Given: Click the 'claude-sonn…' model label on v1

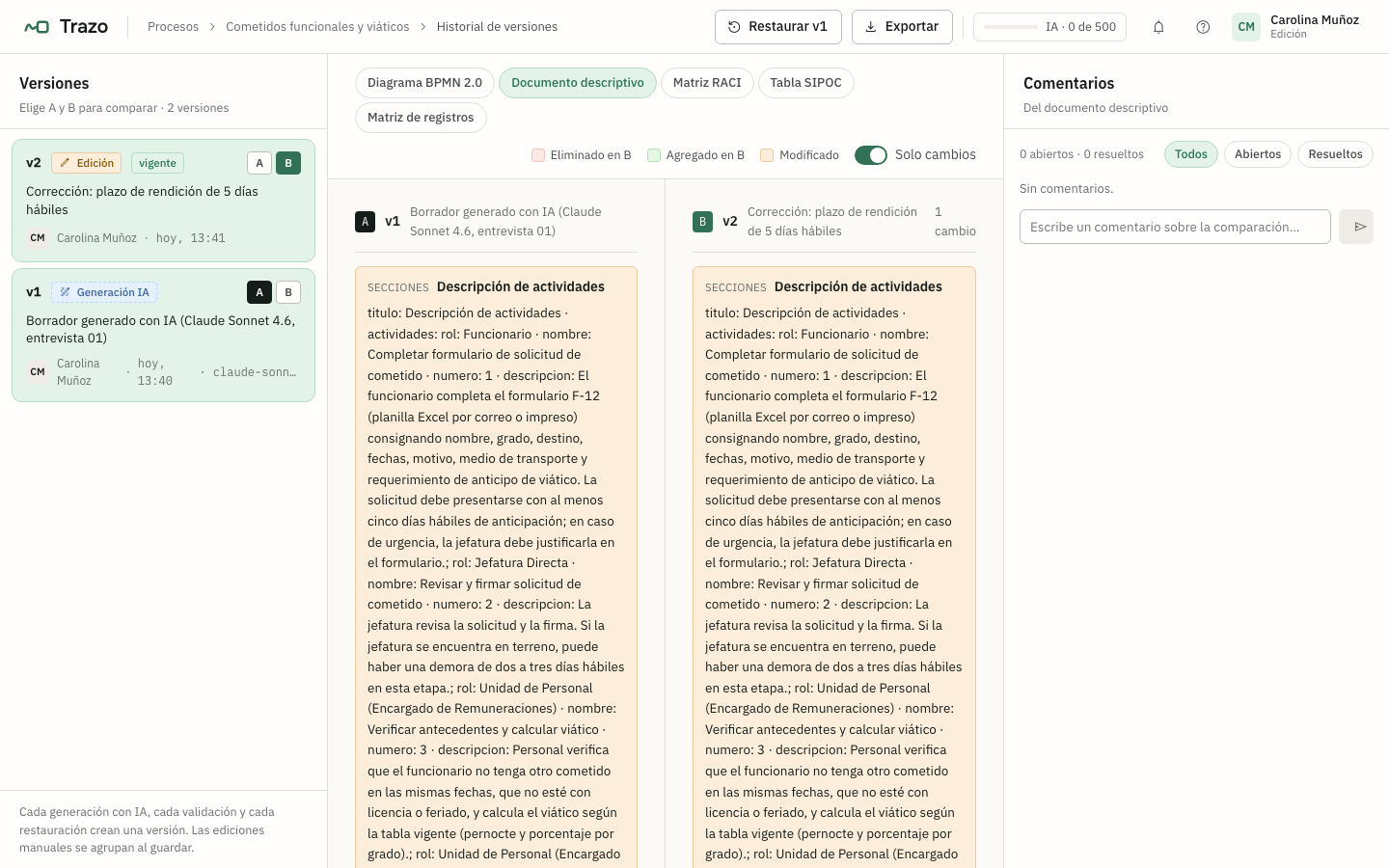Looking at the screenshot, I should 255,372.
